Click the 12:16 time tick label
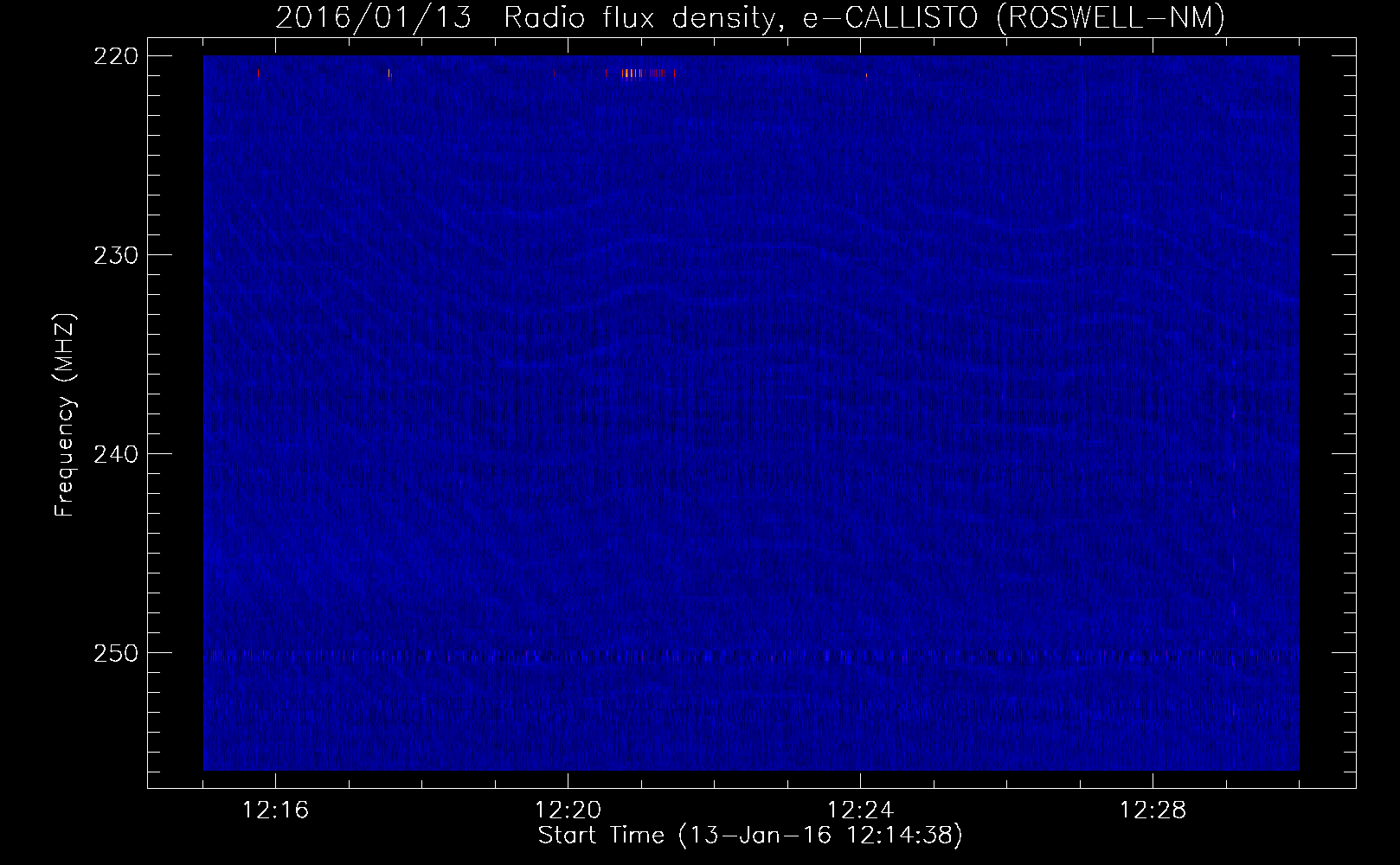Viewport: 1400px width, 865px height. point(275,811)
